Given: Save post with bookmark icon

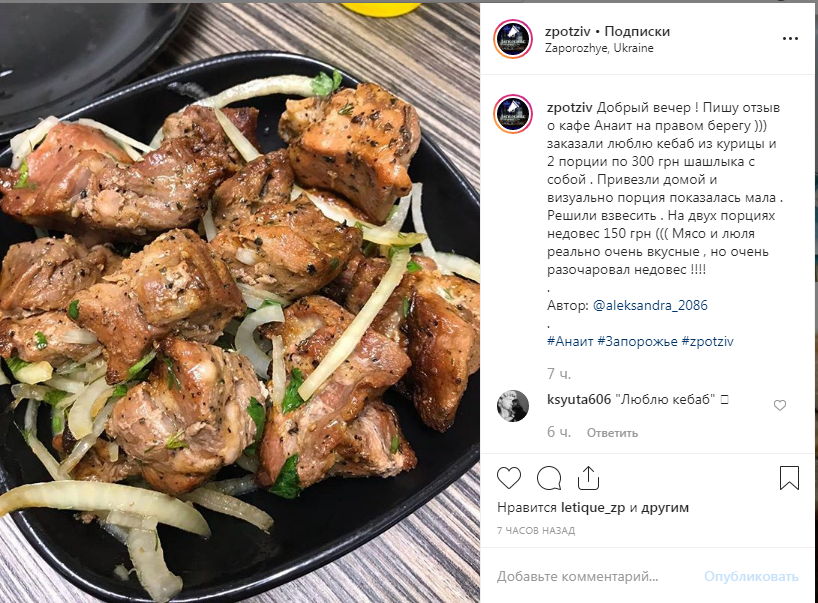Looking at the screenshot, I should 789,478.
